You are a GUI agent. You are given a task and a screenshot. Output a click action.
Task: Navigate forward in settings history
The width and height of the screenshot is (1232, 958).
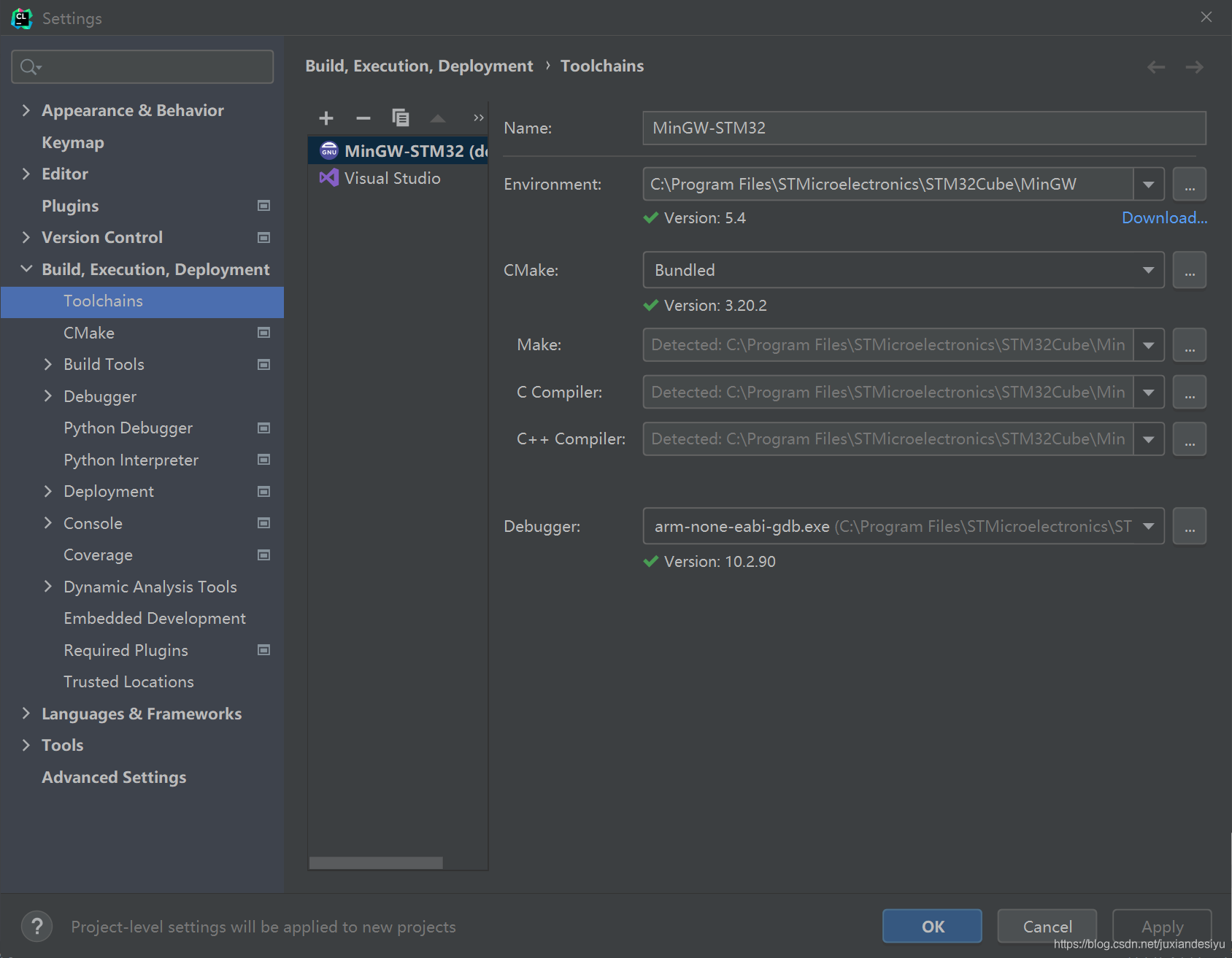(x=1195, y=67)
